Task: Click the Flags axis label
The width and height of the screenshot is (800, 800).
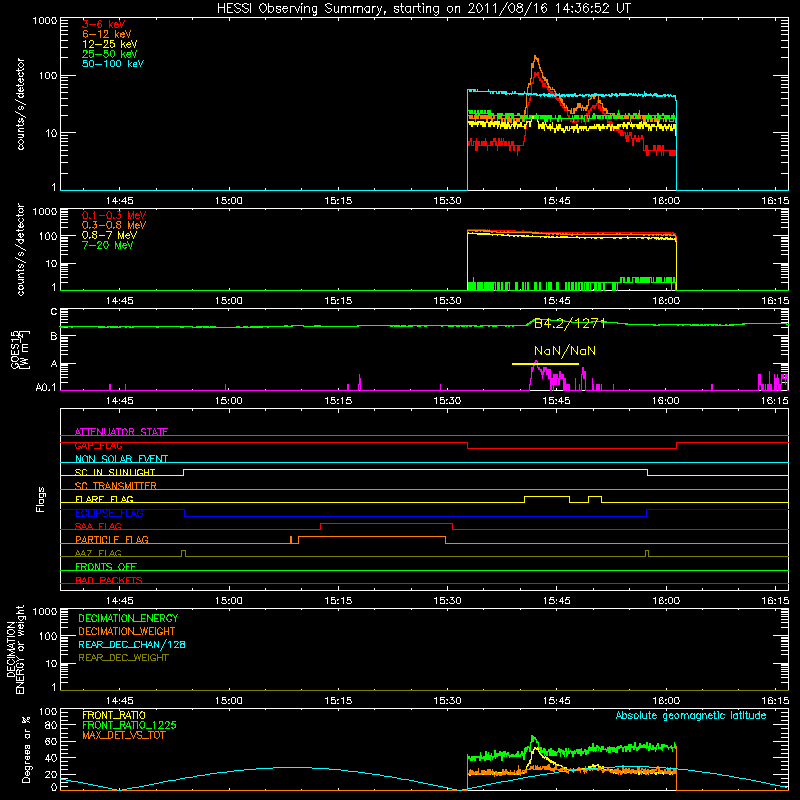Action: tap(40, 499)
